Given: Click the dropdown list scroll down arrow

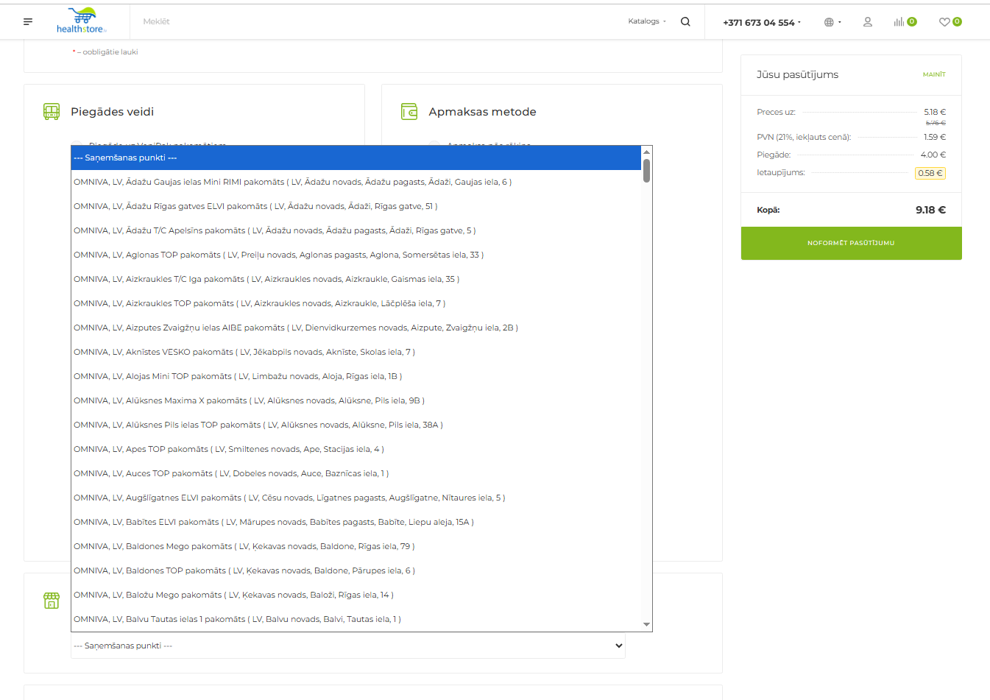Looking at the screenshot, I should pos(647,625).
